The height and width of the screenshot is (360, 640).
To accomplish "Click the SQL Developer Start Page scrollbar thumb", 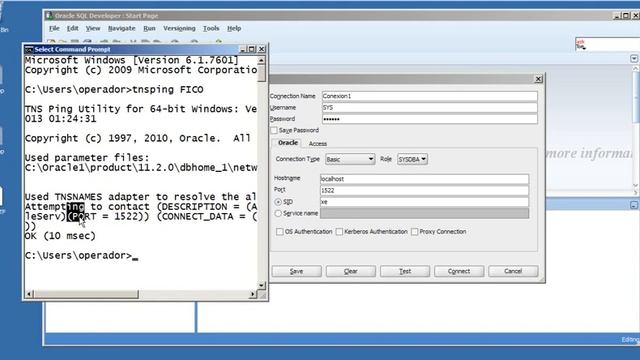I will point(636,98).
